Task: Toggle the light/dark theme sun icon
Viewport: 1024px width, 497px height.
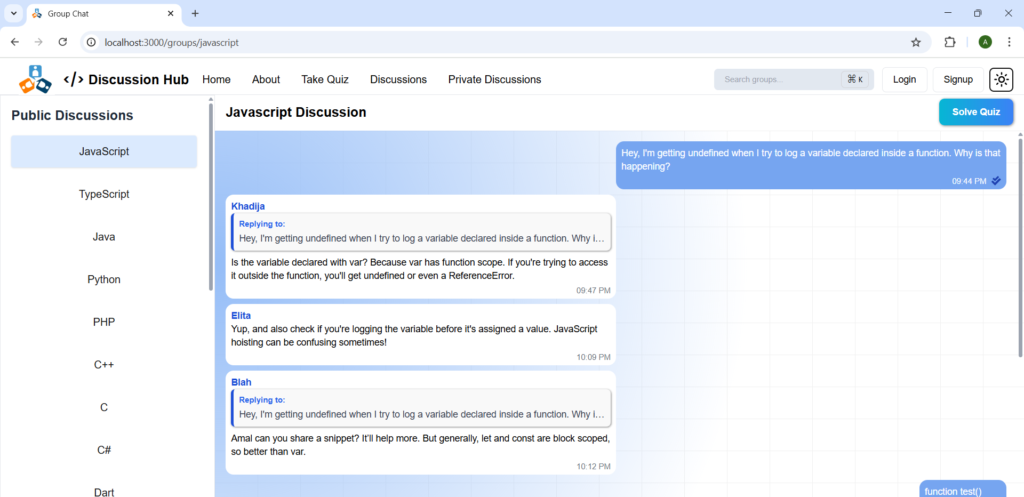Action: (1001, 80)
